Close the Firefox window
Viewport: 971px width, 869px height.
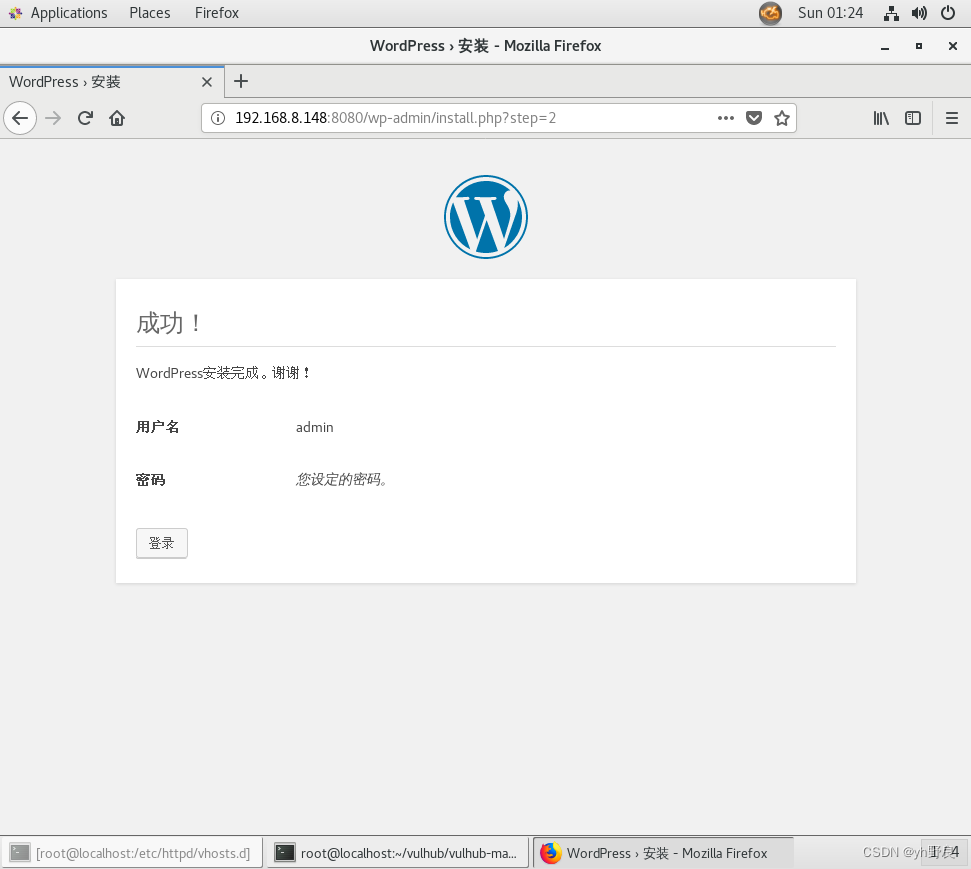click(x=953, y=46)
